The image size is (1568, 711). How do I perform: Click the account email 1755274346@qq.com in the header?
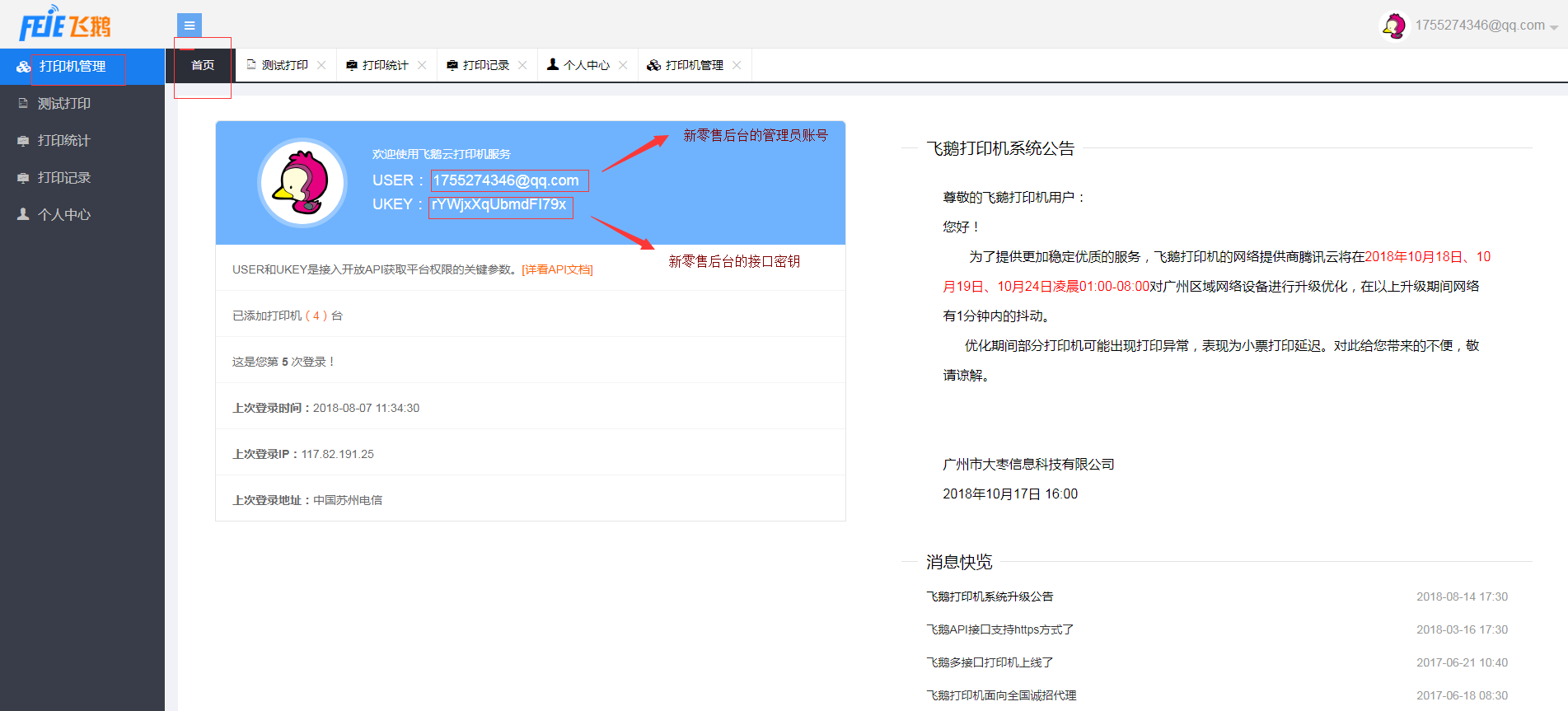click(x=1480, y=26)
